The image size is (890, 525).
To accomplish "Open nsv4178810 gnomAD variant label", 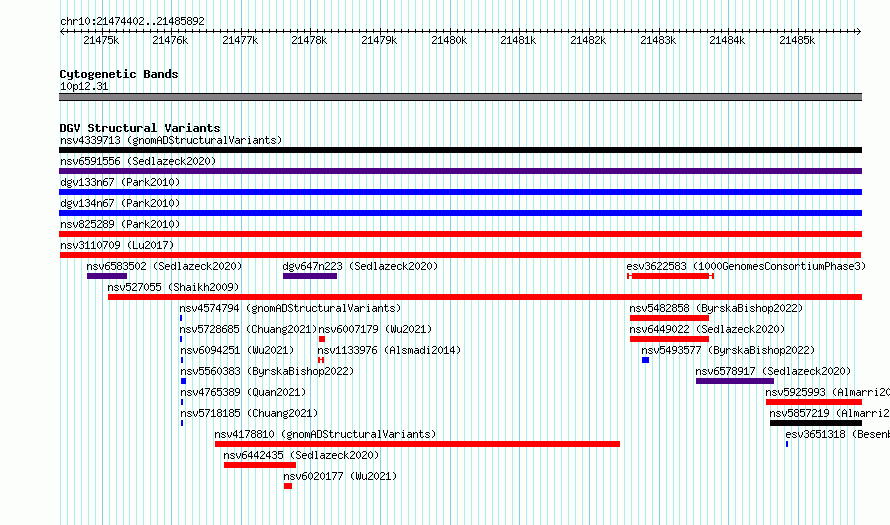I will coord(325,434).
